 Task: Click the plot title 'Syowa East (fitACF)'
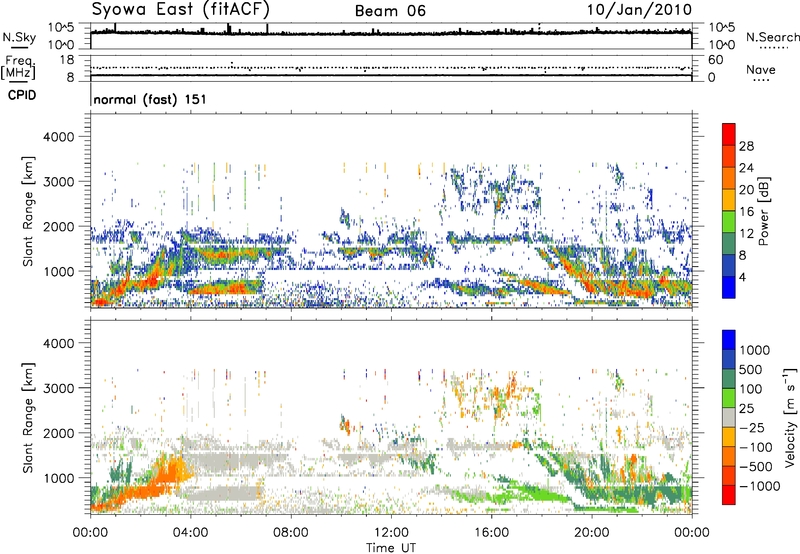[181, 10]
